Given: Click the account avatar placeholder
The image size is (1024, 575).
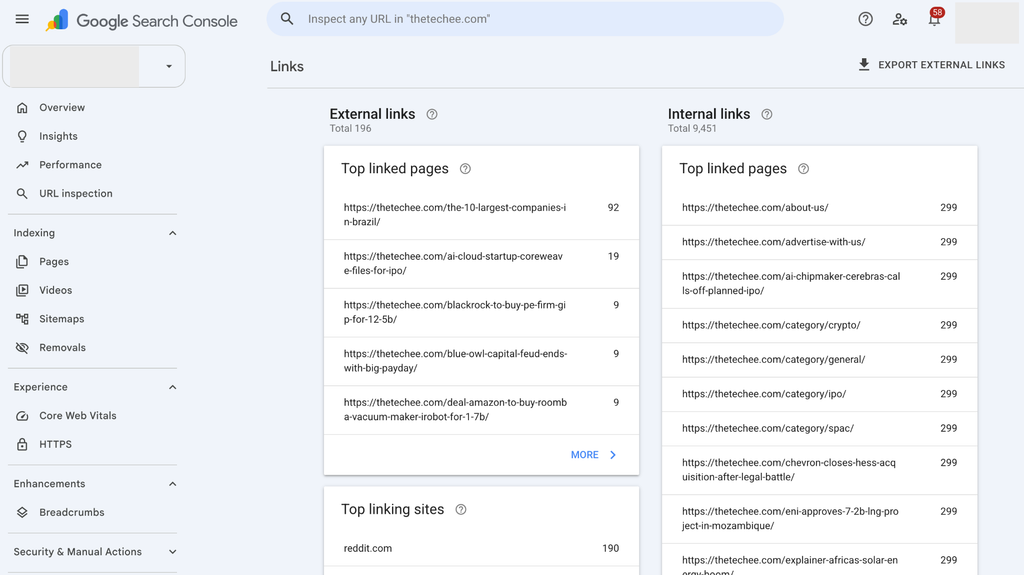Looking at the screenshot, I should click(987, 23).
